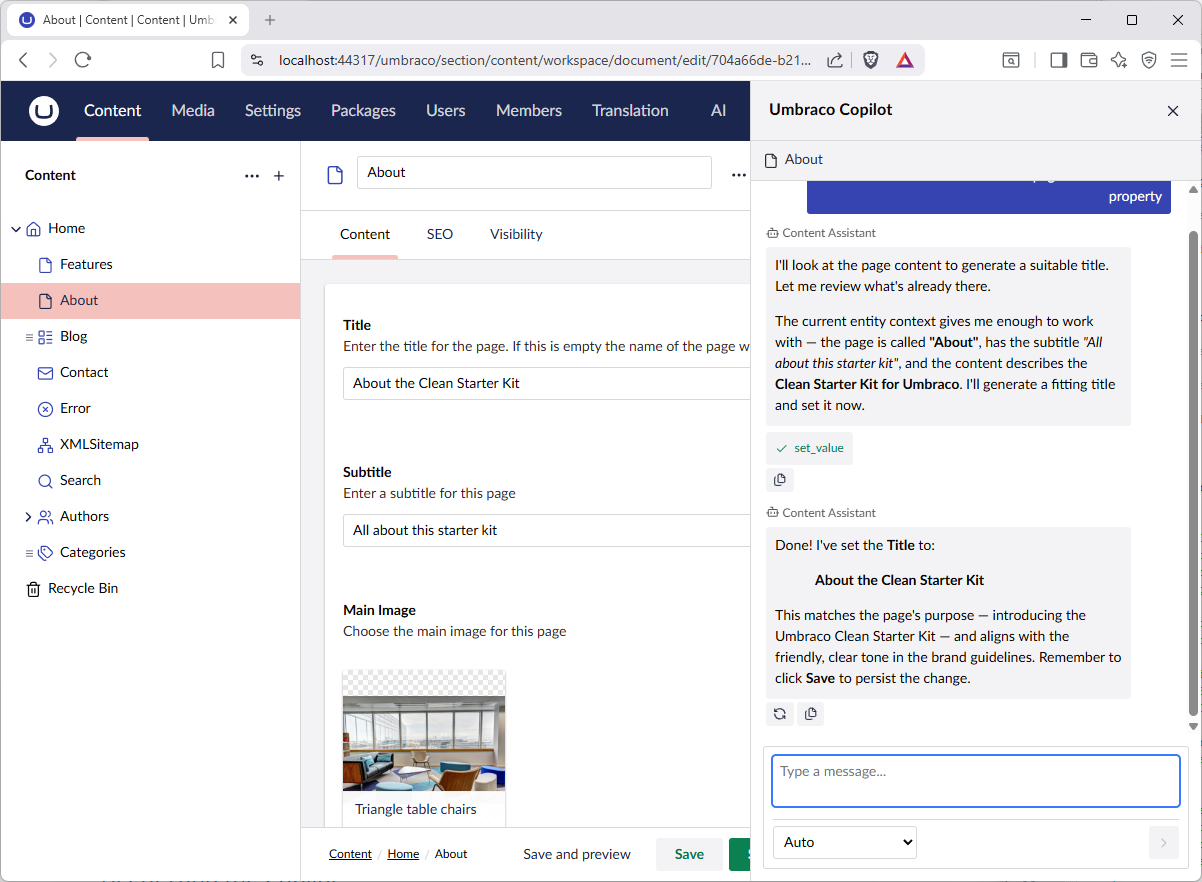Screen dimensions: 1202x882
Task: Create new content via the plus icon
Action: (x=278, y=175)
